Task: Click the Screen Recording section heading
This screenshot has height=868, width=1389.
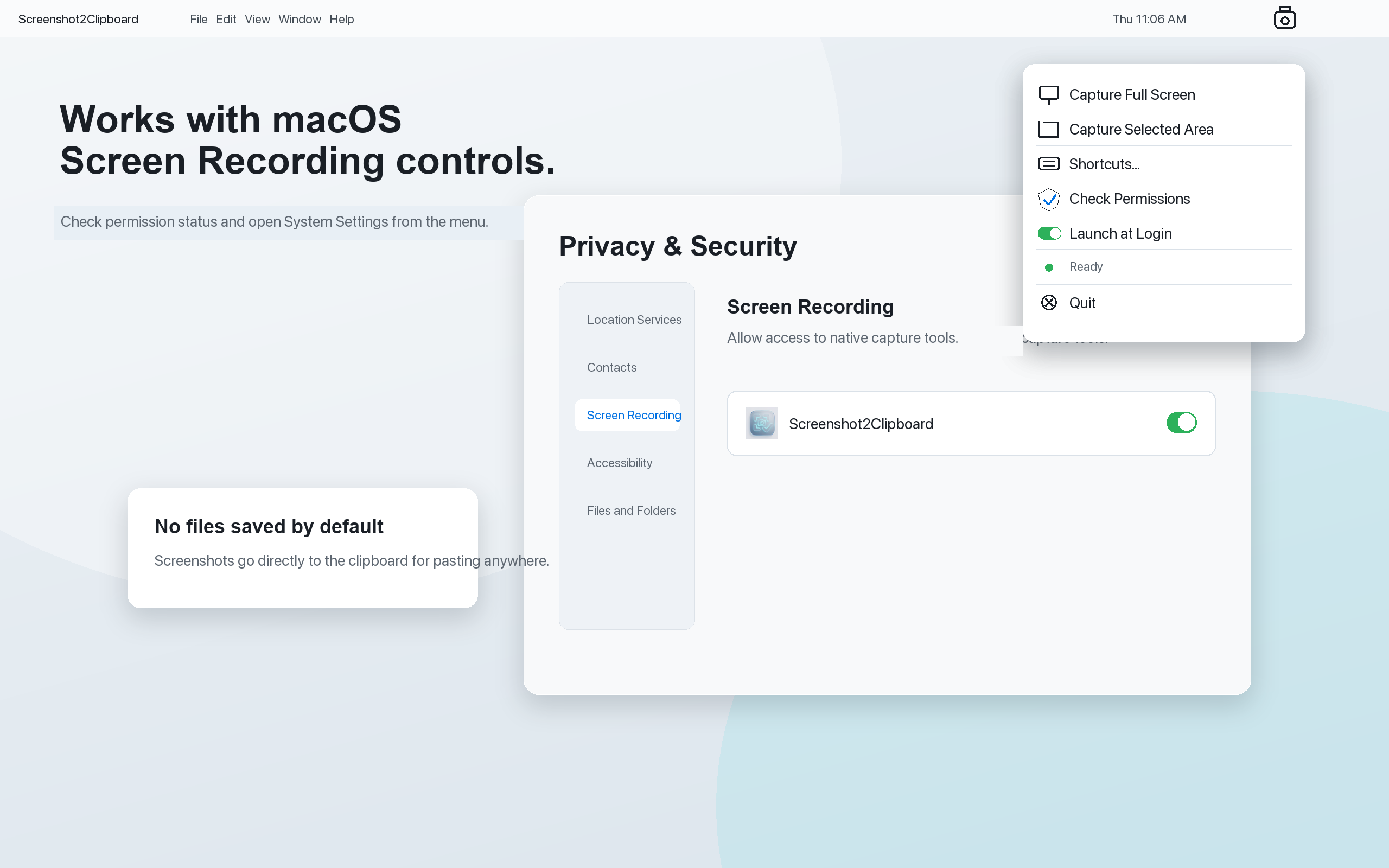Action: (810, 307)
